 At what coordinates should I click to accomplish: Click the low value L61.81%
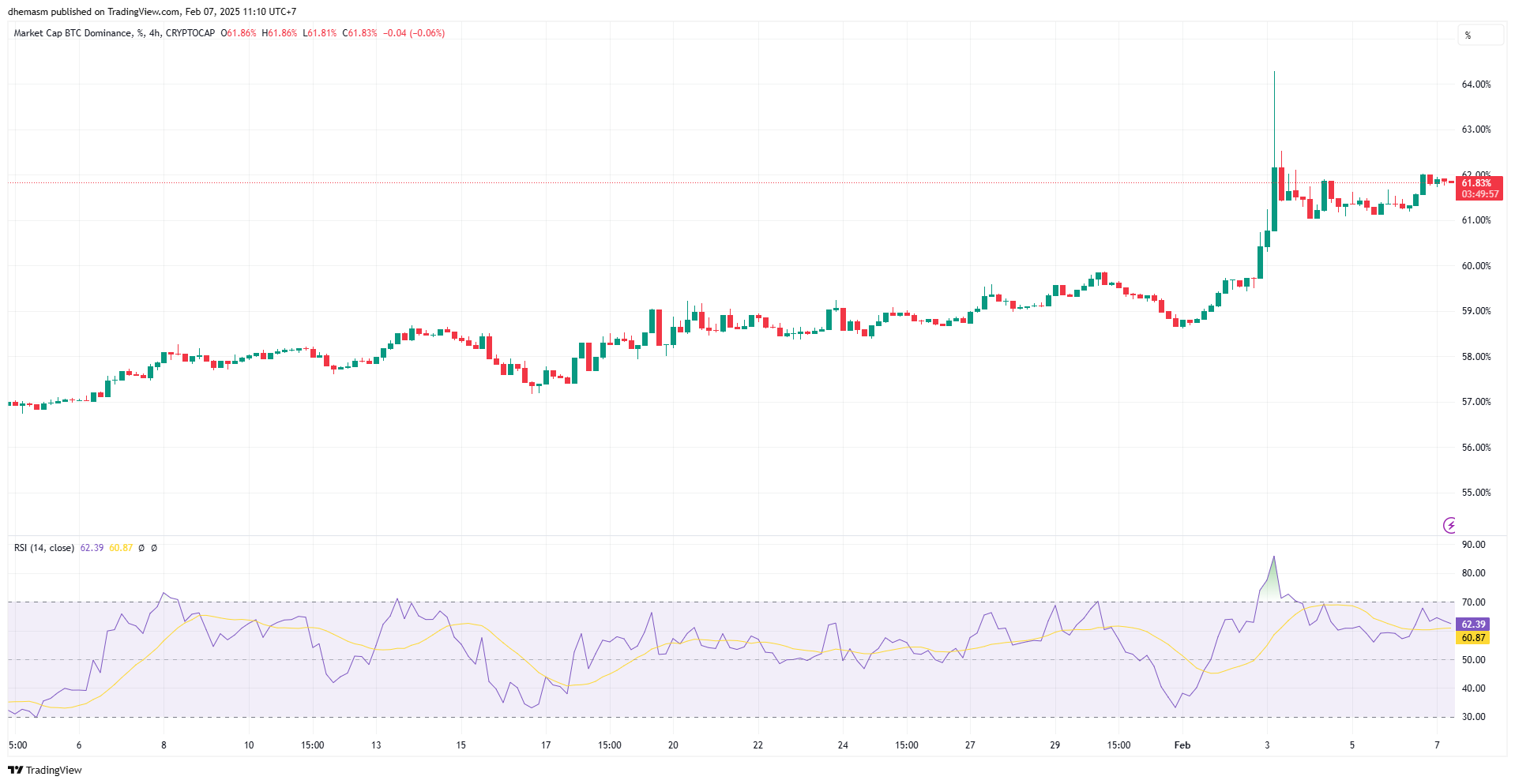pyautogui.click(x=320, y=33)
